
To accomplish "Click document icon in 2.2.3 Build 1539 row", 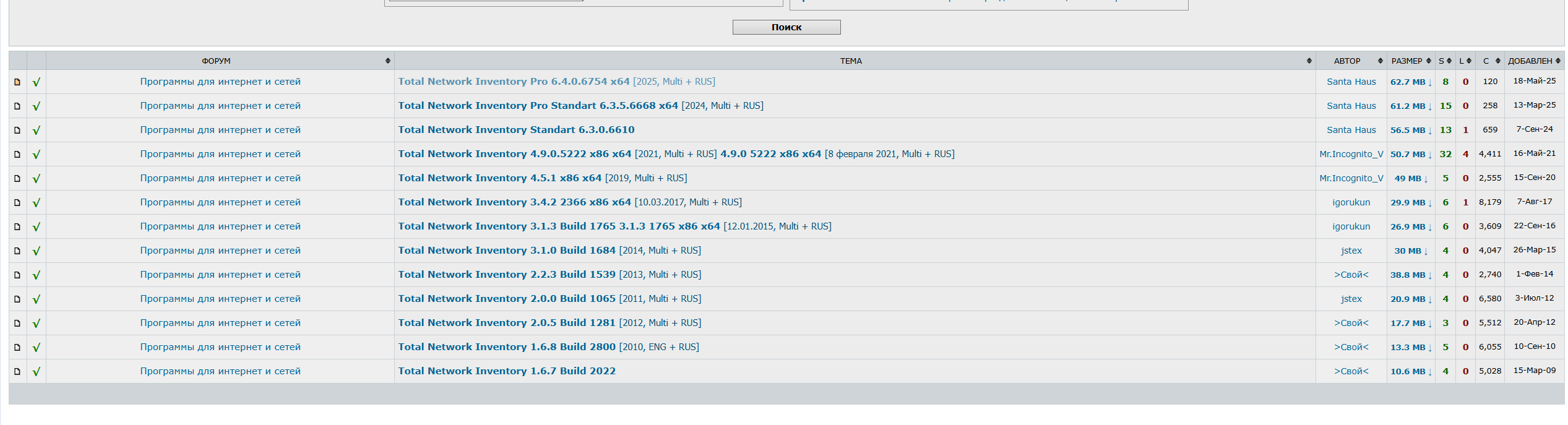I will click(x=17, y=275).
